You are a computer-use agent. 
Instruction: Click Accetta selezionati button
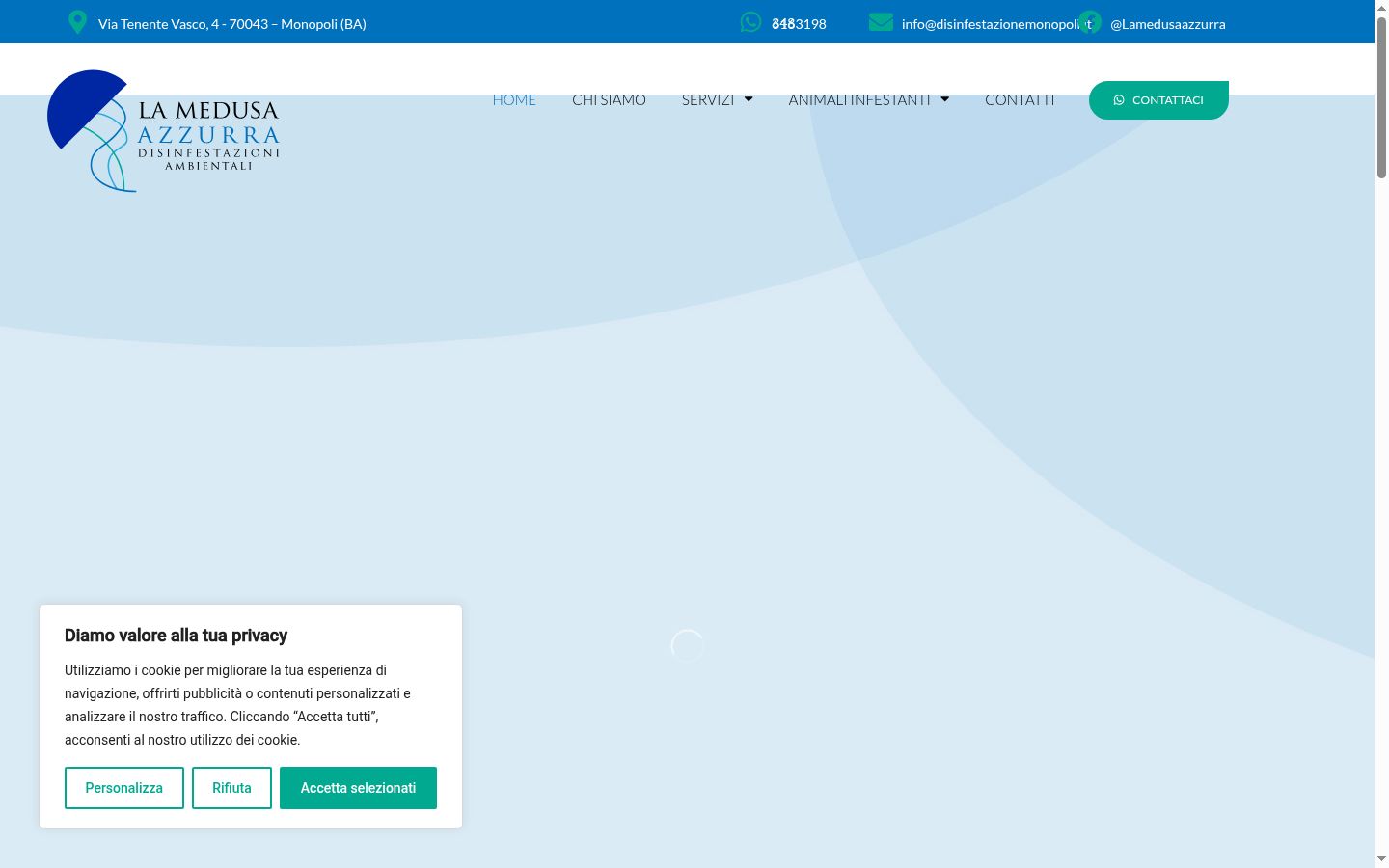[x=358, y=788]
